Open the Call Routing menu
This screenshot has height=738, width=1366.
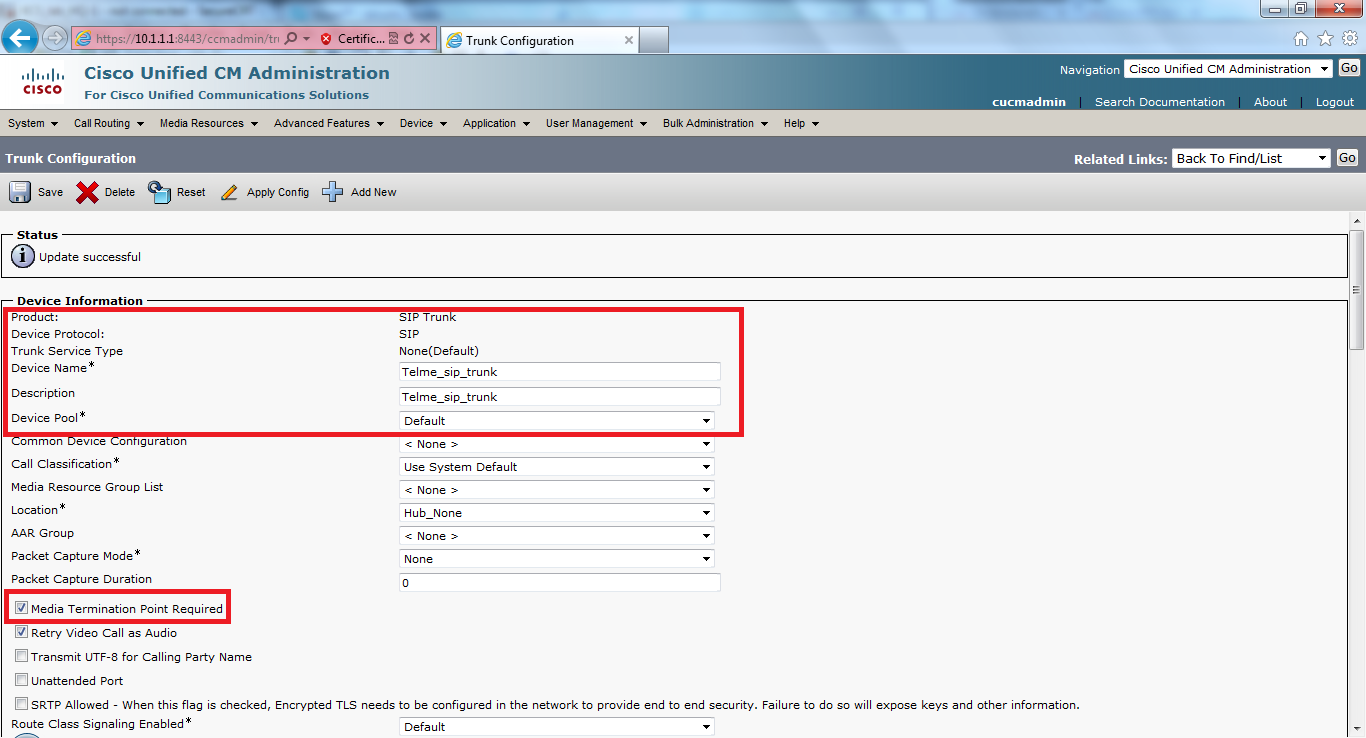coord(109,123)
